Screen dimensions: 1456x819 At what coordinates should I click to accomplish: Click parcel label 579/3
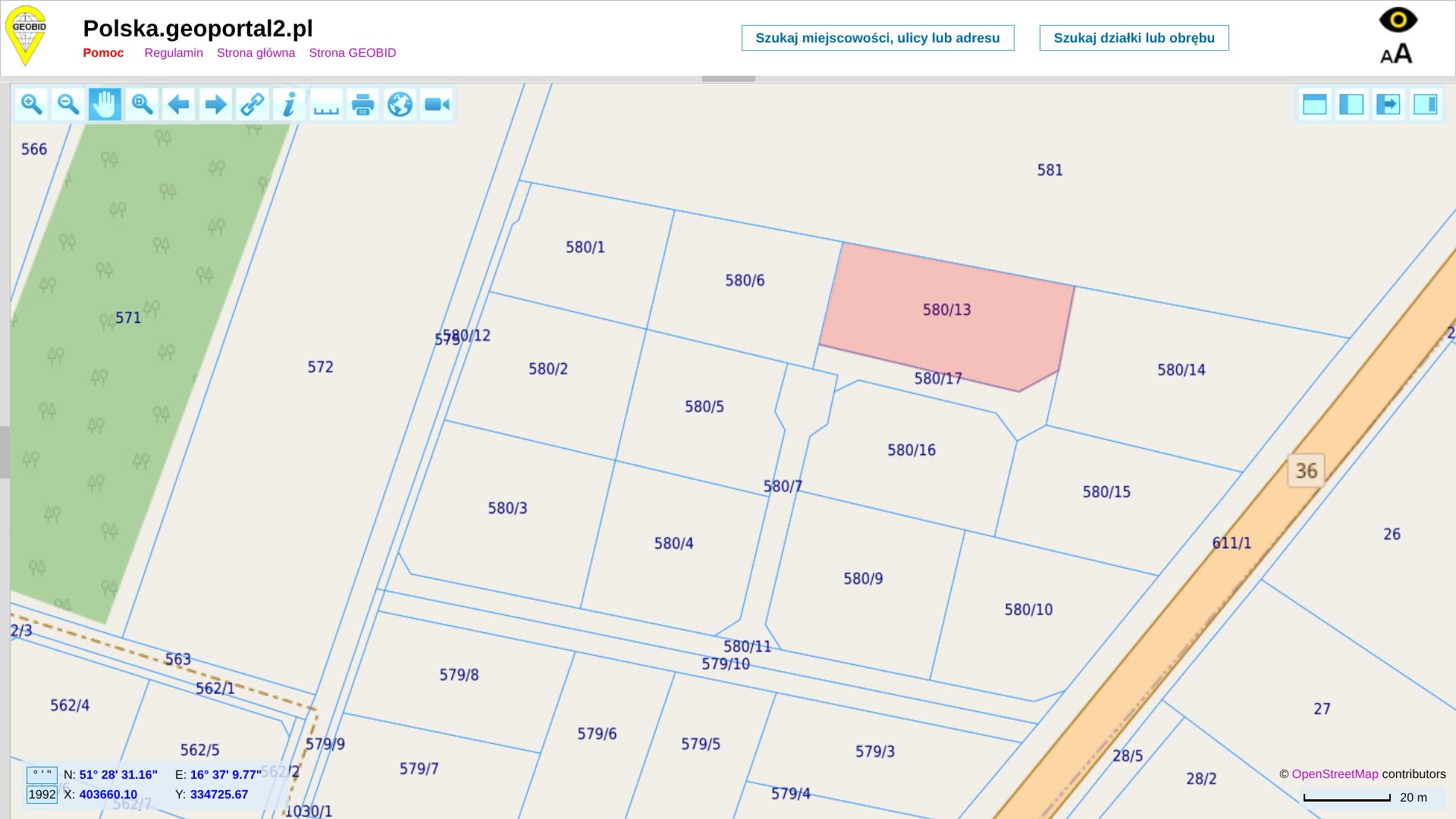pyautogui.click(x=875, y=752)
